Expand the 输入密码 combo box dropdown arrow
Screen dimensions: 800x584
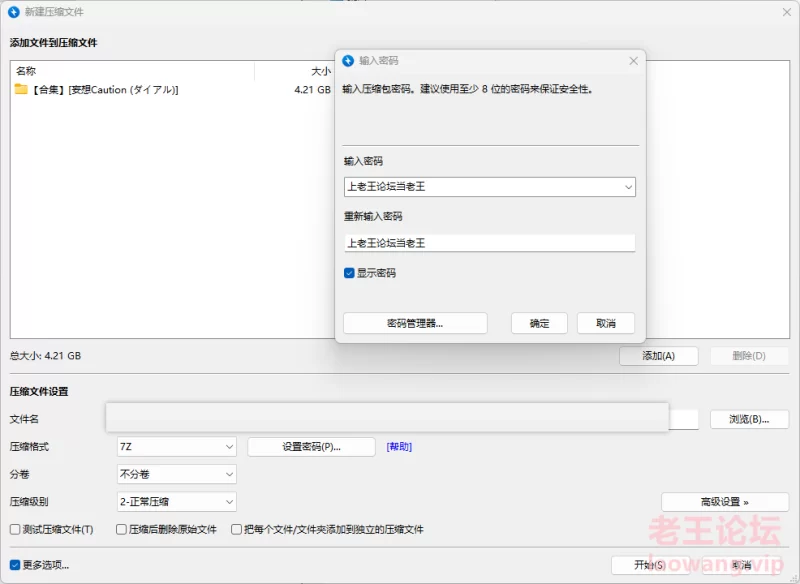coord(627,187)
